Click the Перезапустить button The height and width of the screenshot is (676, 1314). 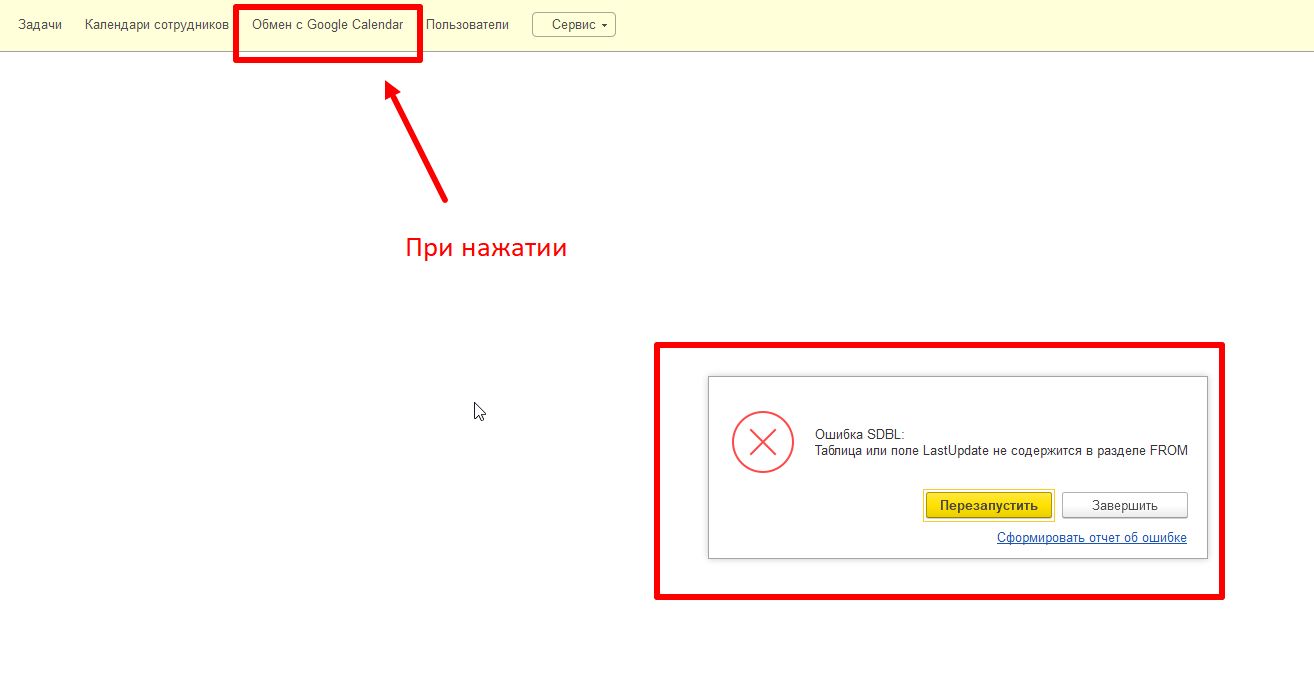989,505
